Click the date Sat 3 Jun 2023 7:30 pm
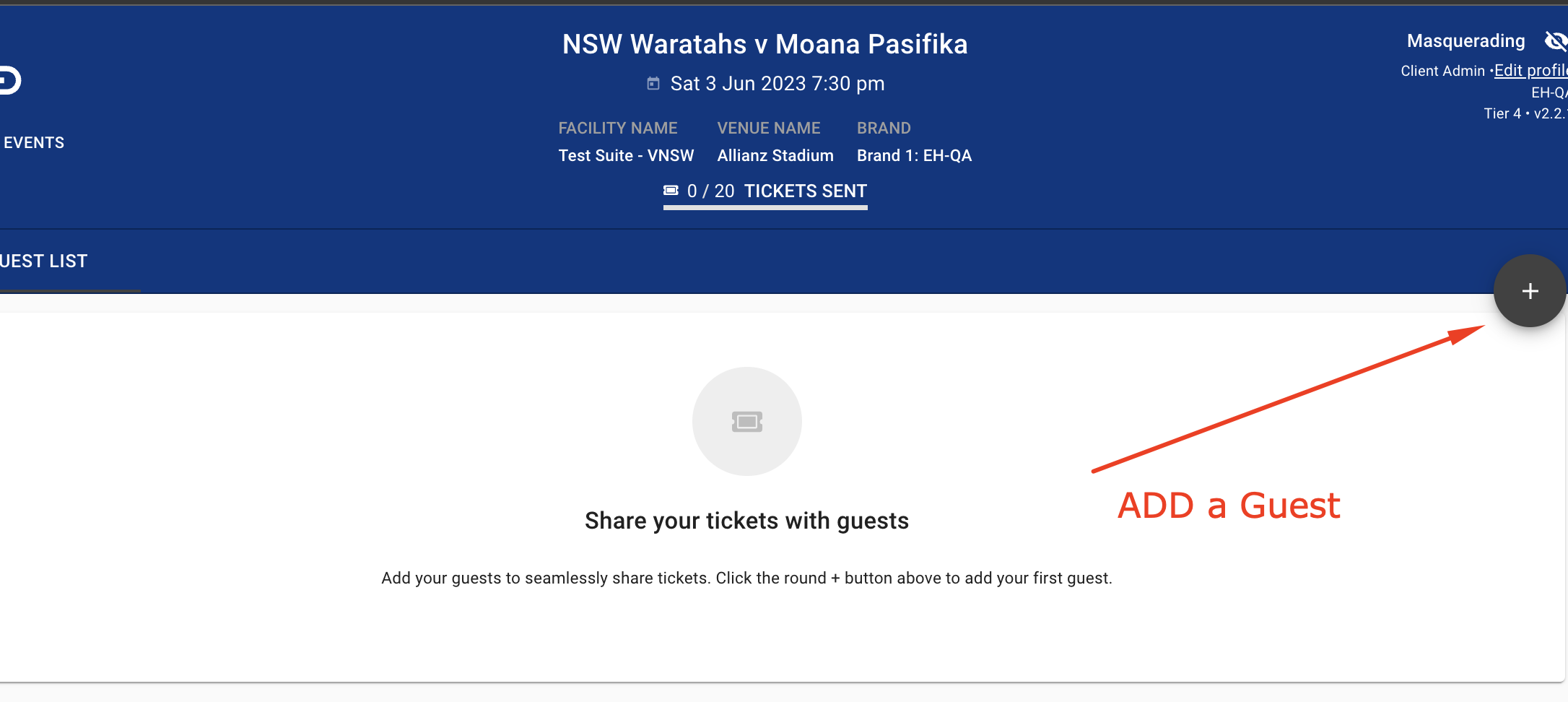The height and width of the screenshot is (702, 1568). pos(777,84)
